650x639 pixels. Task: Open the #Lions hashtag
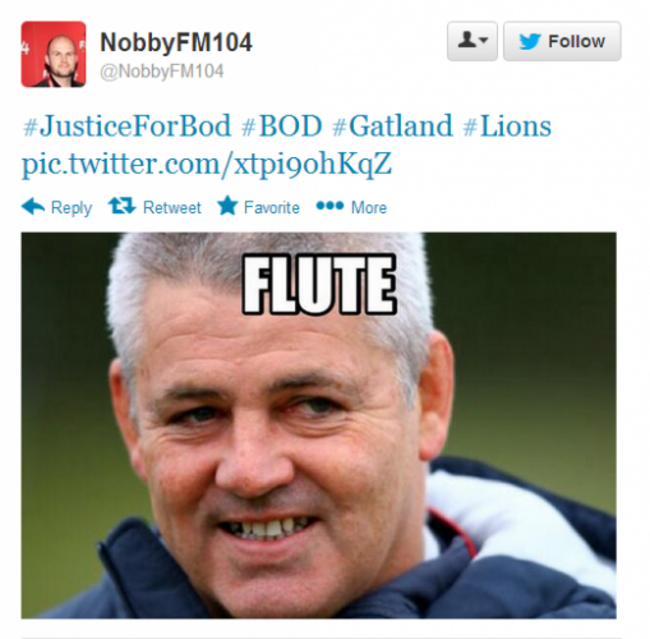tap(507, 126)
